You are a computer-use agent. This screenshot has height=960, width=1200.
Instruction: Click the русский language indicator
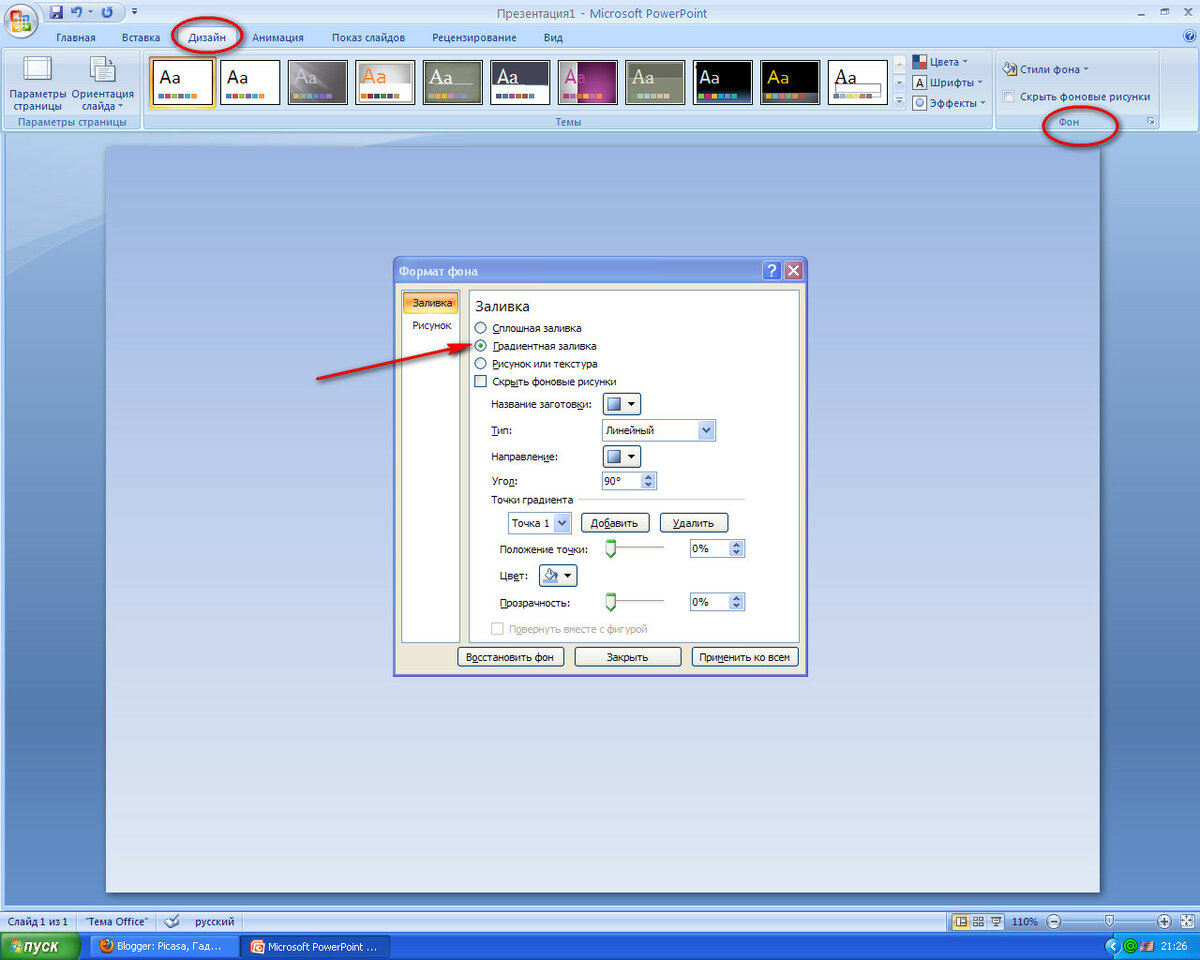click(214, 921)
